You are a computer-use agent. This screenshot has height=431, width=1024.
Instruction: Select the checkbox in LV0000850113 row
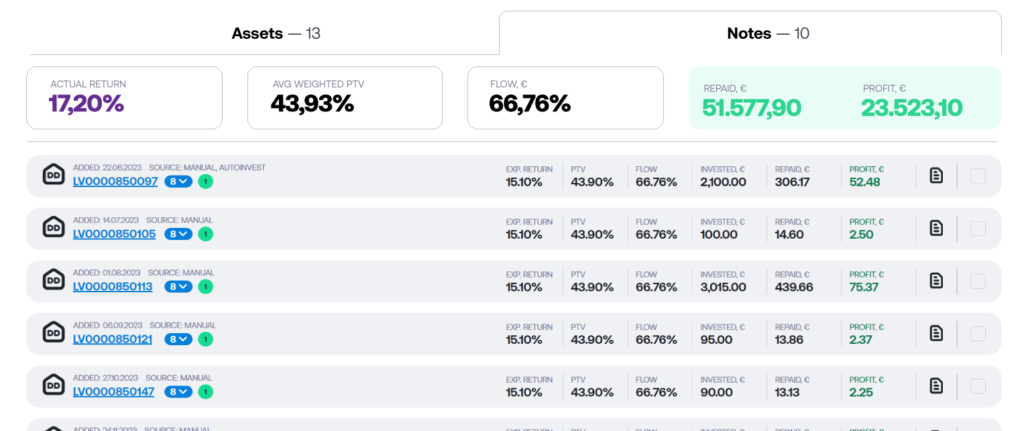977,280
